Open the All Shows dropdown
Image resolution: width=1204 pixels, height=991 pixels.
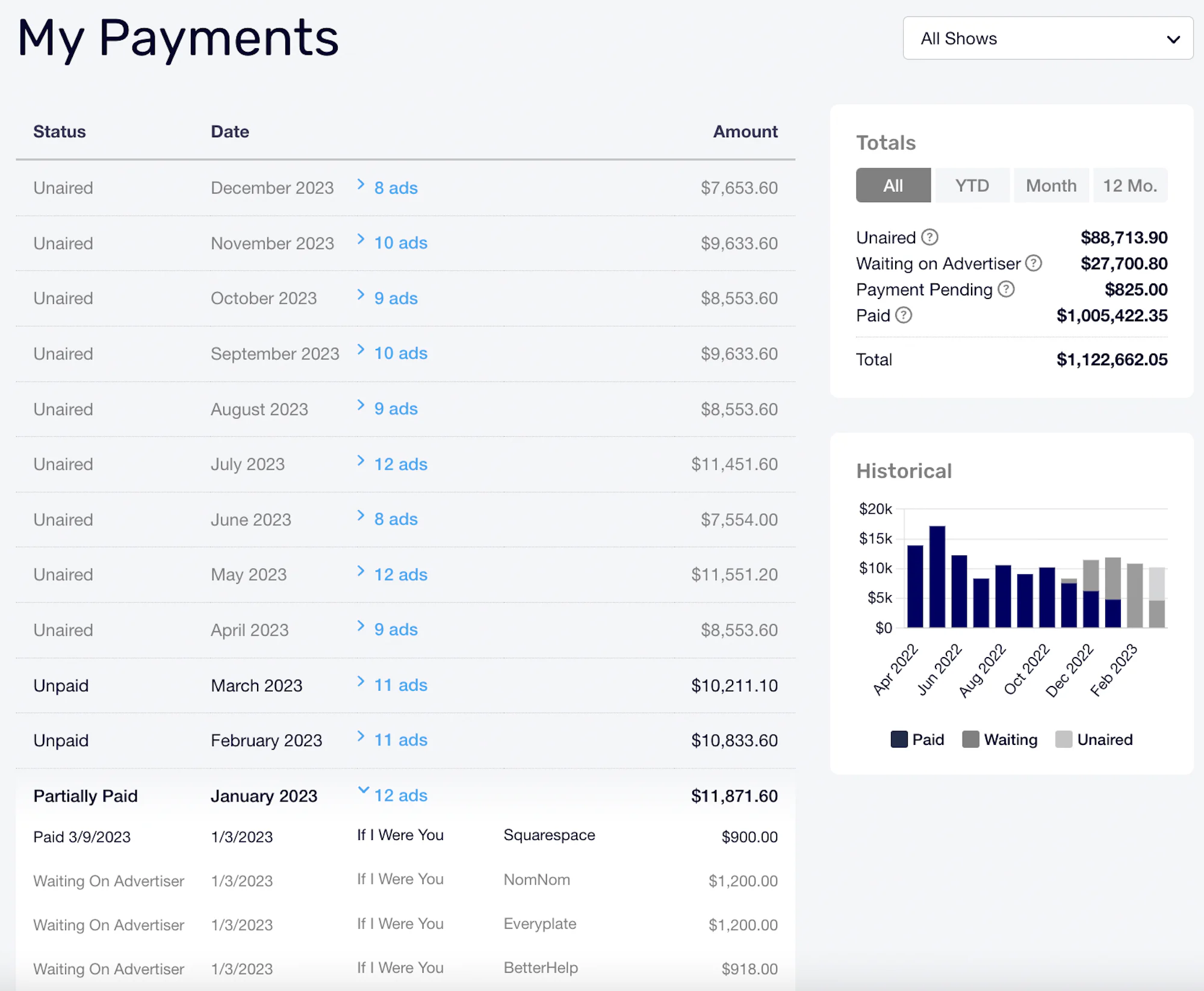pos(1047,39)
